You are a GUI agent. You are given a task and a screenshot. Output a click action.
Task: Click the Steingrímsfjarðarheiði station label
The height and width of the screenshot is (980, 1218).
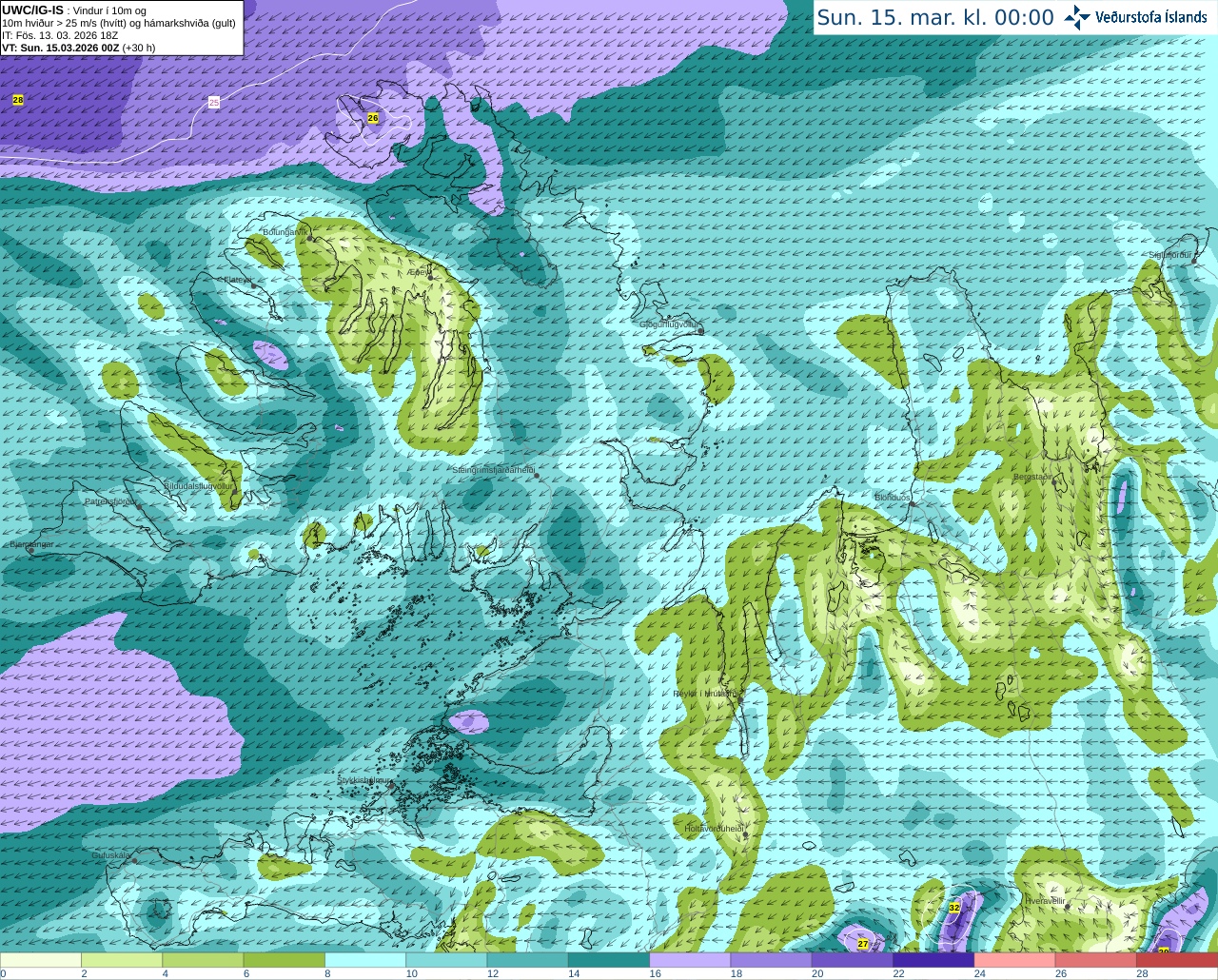tap(493, 470)
